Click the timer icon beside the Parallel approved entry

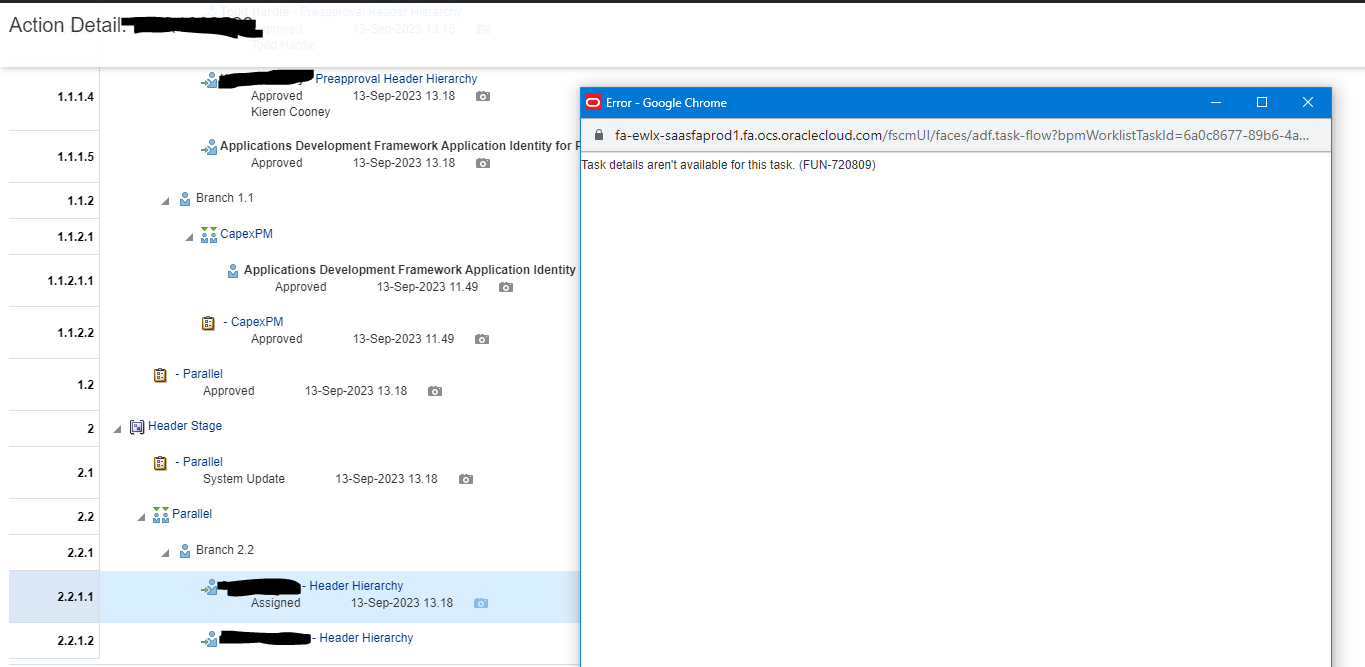coord(160,374)
